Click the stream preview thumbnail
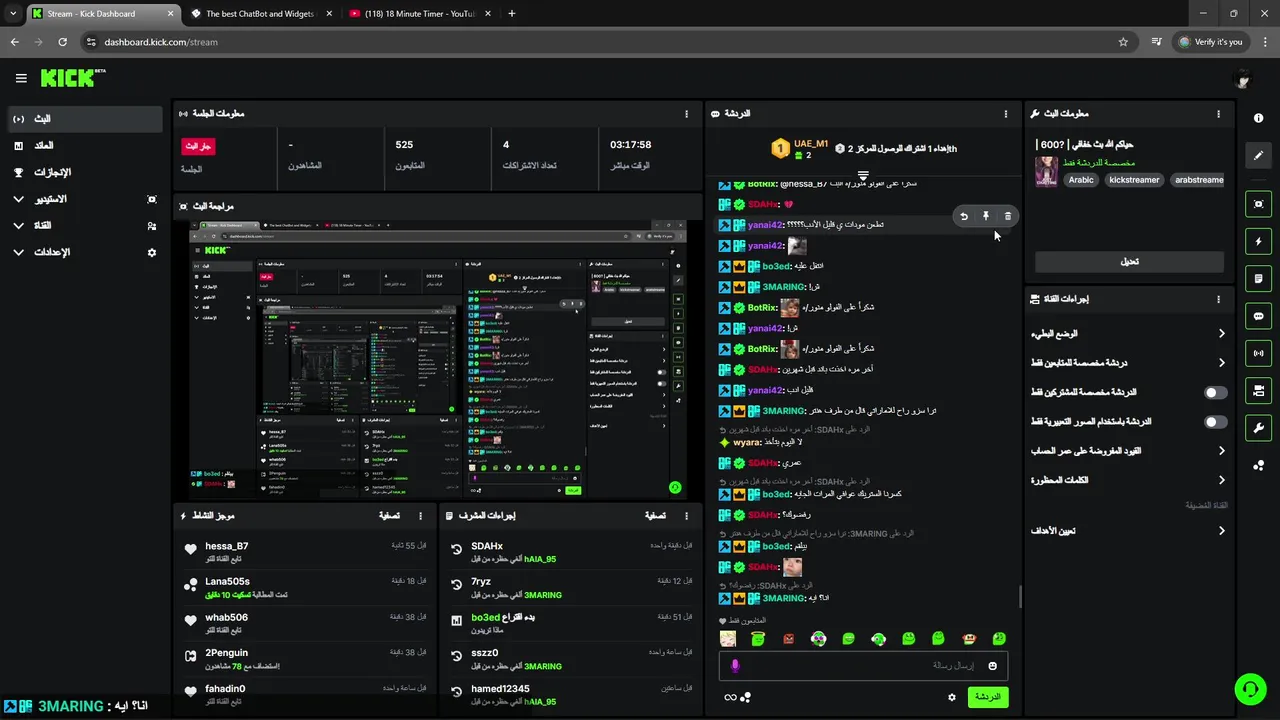 (x=438, y=360)
